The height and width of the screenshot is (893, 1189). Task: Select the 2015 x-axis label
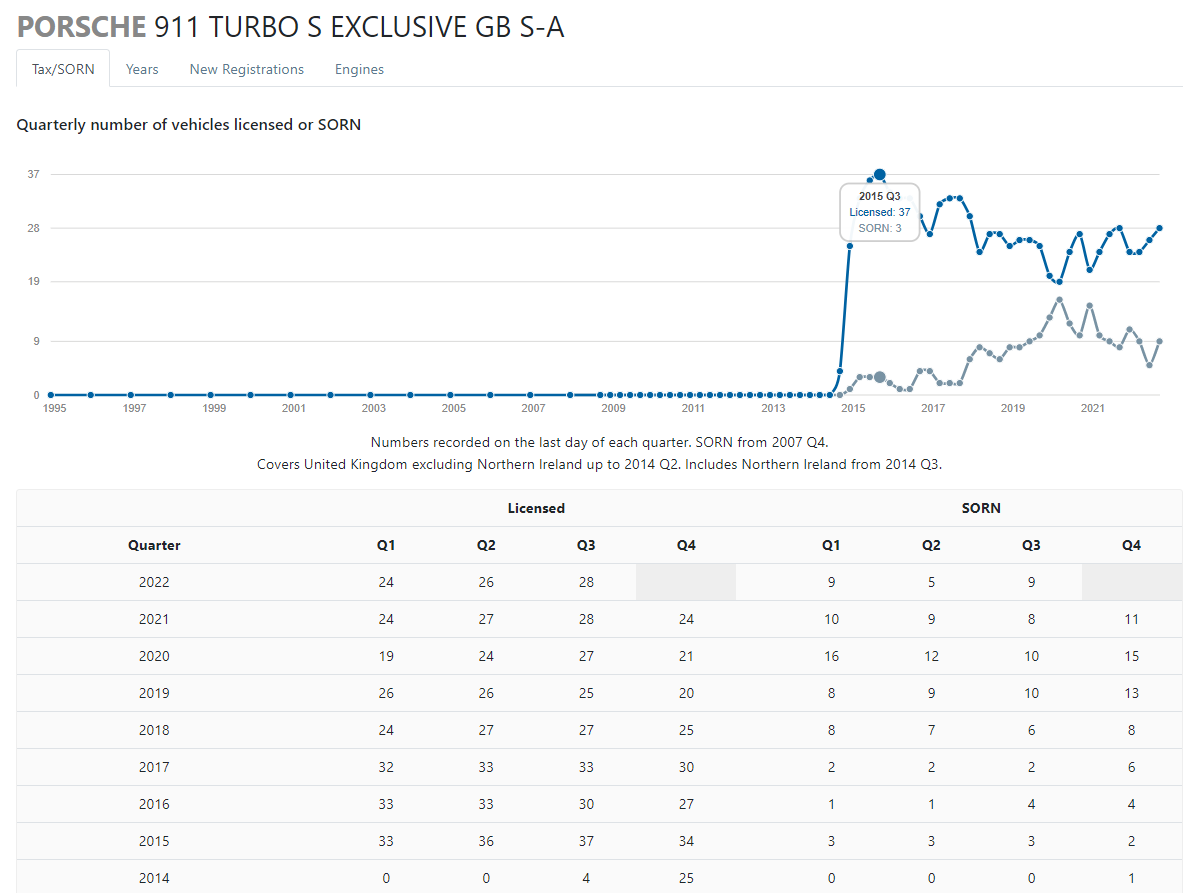pyautogui.click(x=853, y=408)
